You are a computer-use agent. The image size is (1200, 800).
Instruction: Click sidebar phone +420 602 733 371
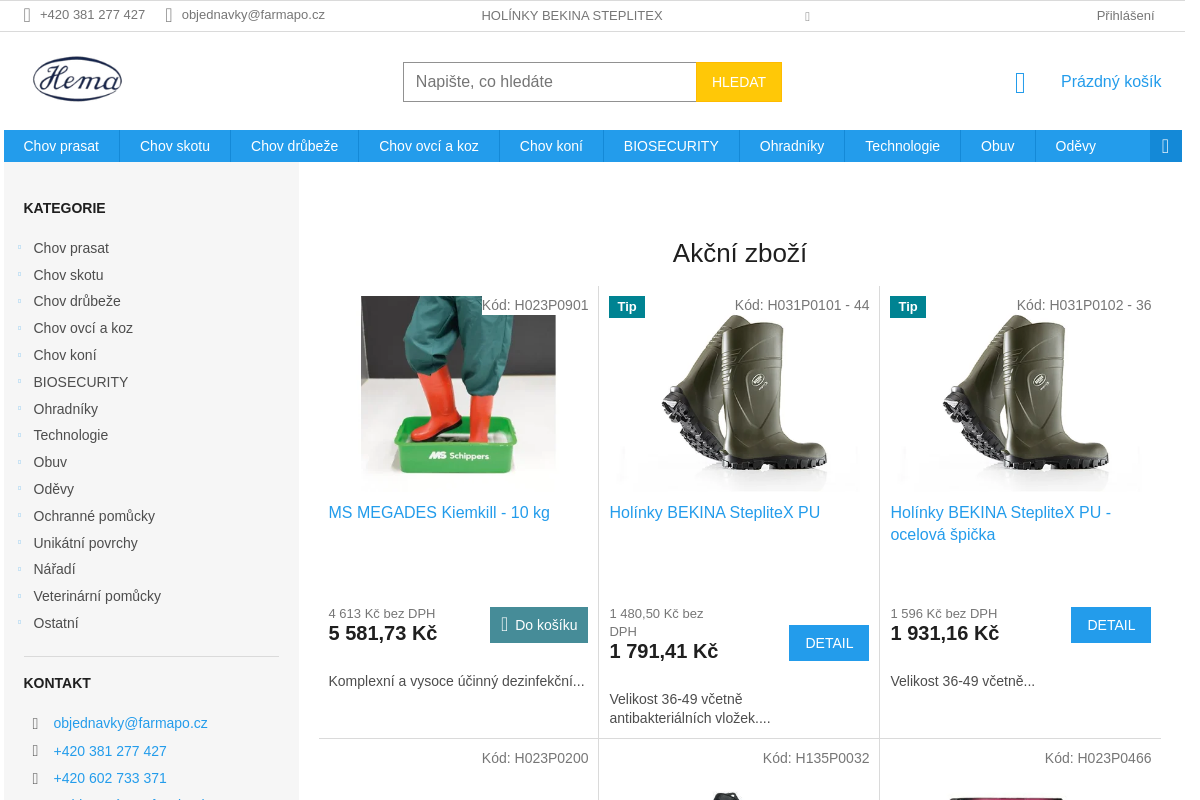pos(110,778)
